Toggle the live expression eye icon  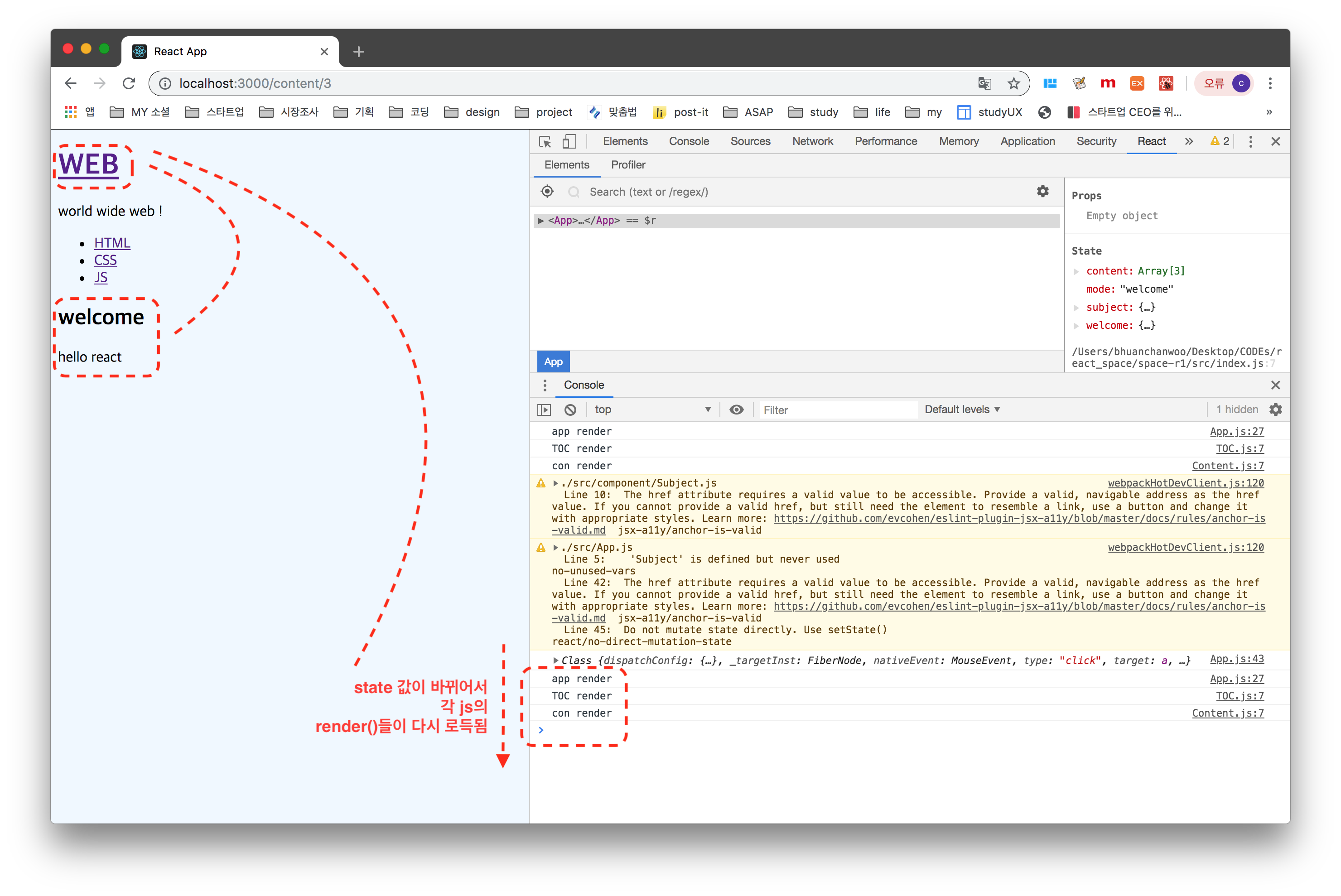736,409
